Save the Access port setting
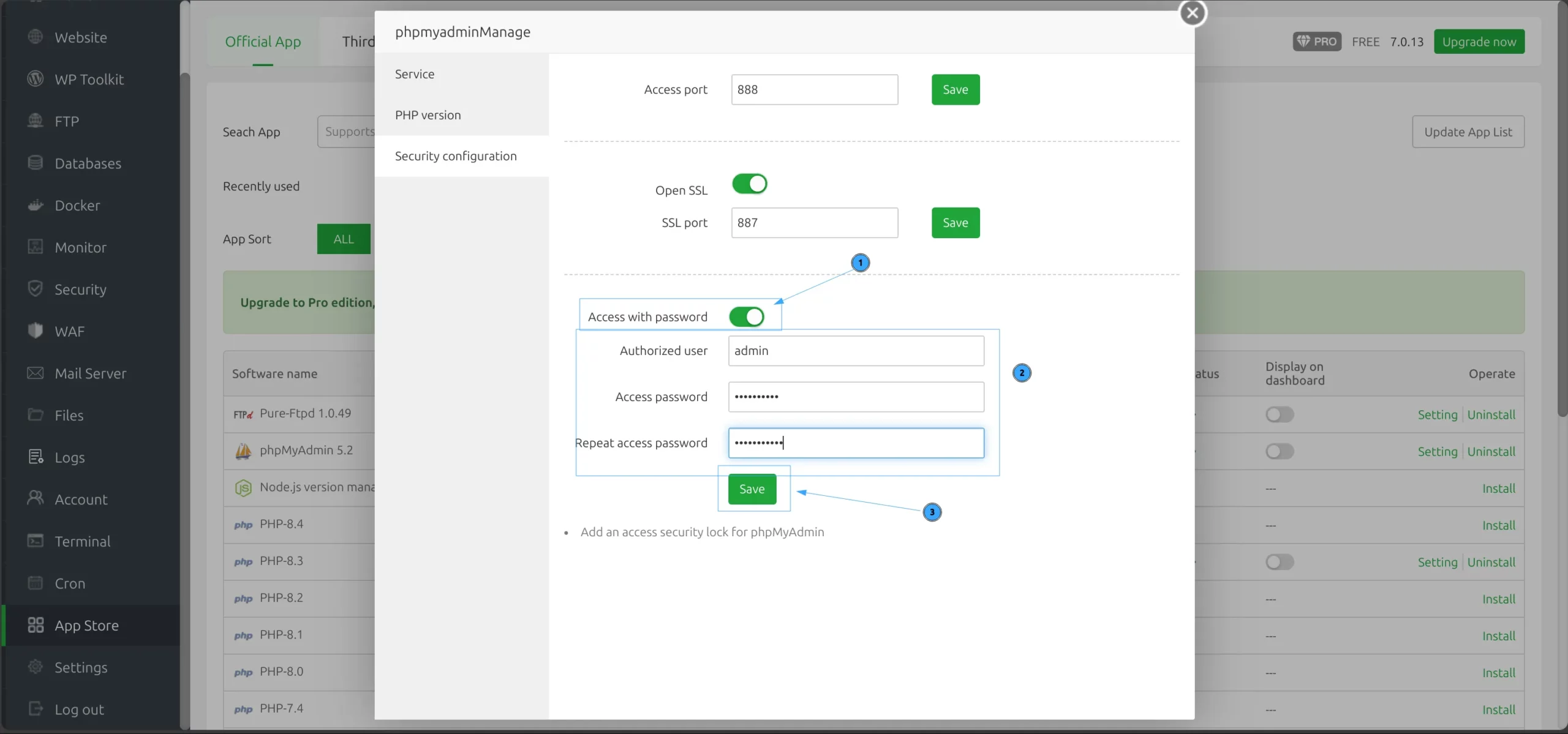This screenshot has height=734, width=1568. click(x=956, y=89)
